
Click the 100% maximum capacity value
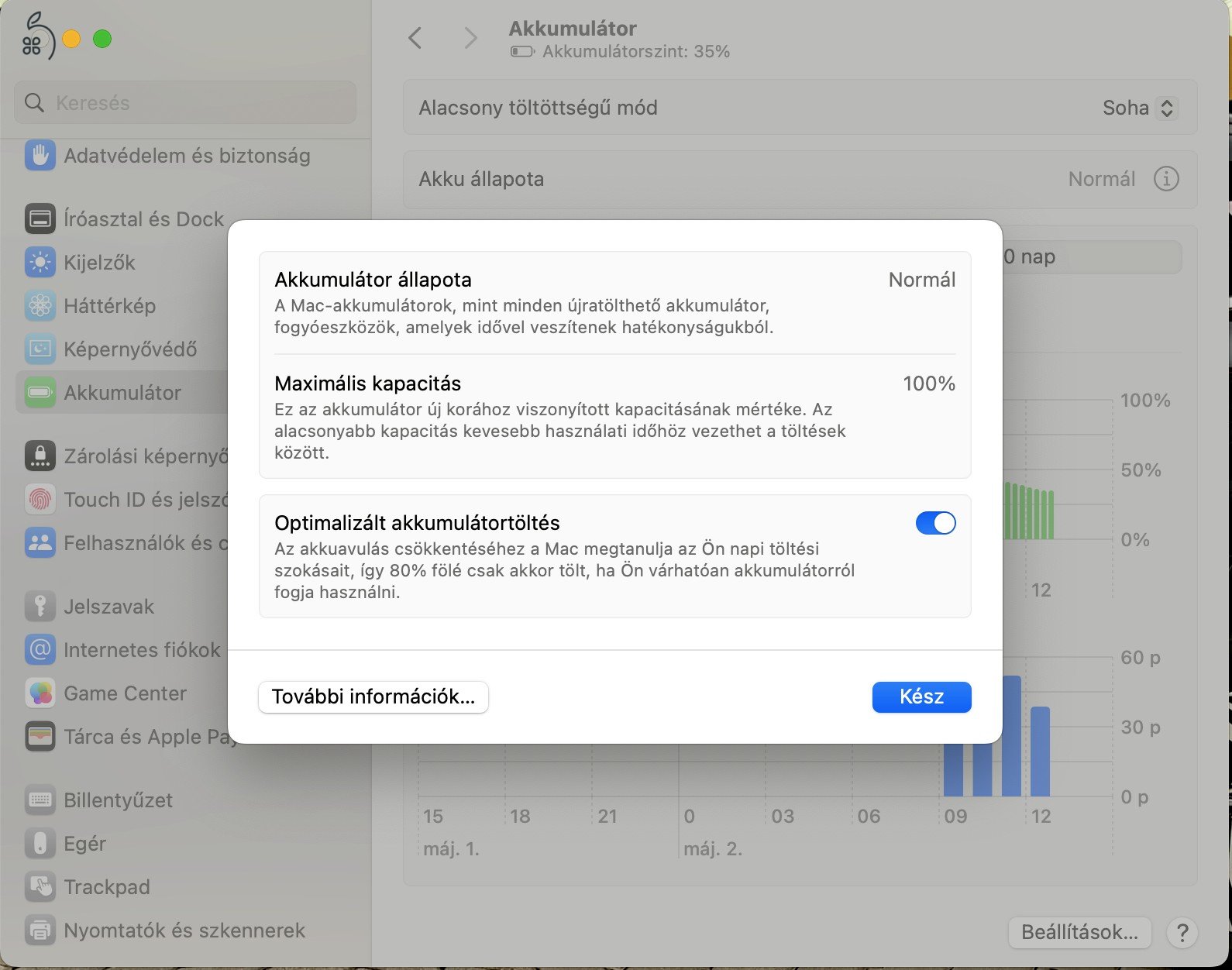click(929, 384)
